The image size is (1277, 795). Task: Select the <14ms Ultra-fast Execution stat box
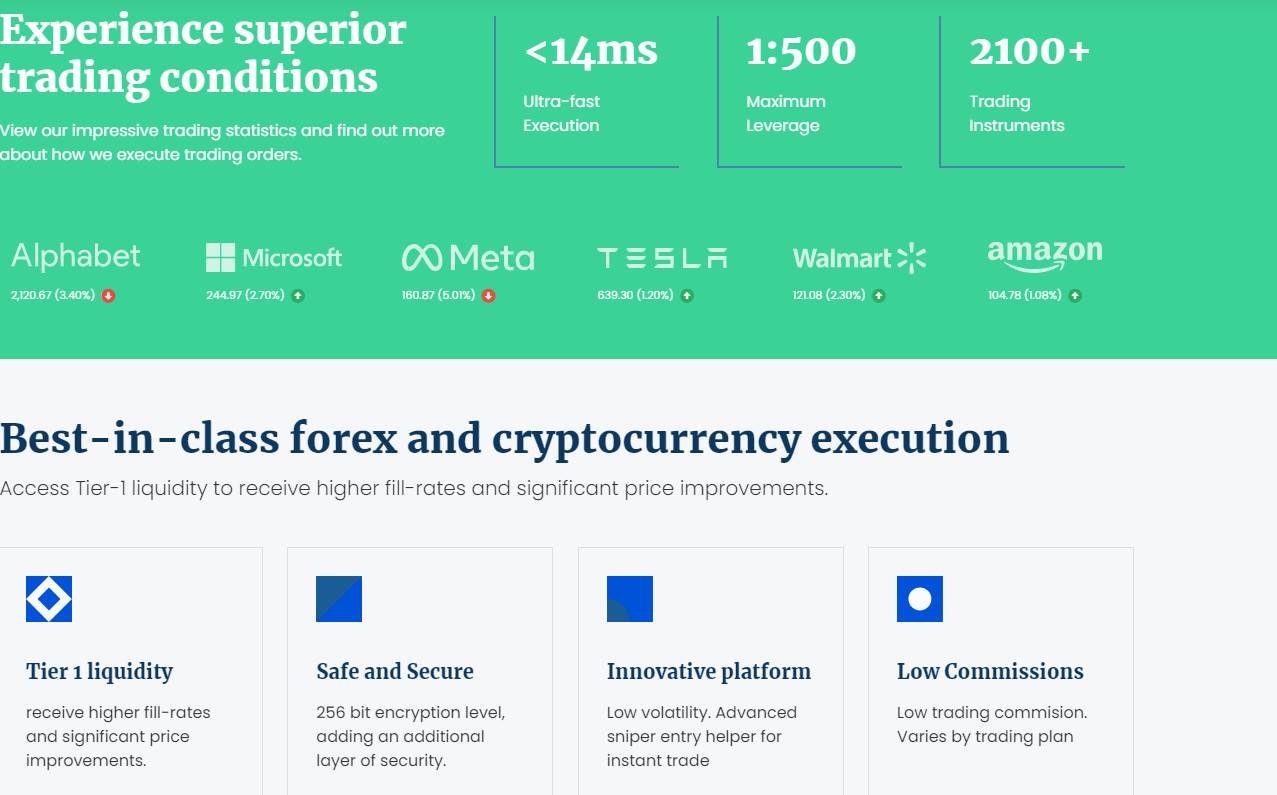click(x=587, y=92)
